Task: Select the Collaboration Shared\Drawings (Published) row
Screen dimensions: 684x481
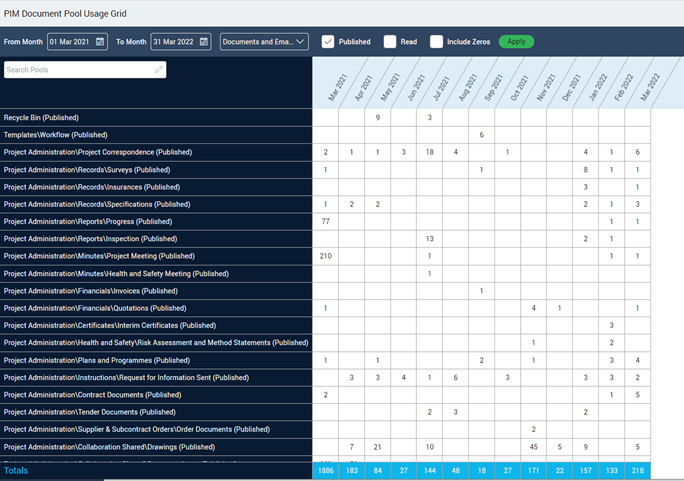Action: [x=109, y=447]
